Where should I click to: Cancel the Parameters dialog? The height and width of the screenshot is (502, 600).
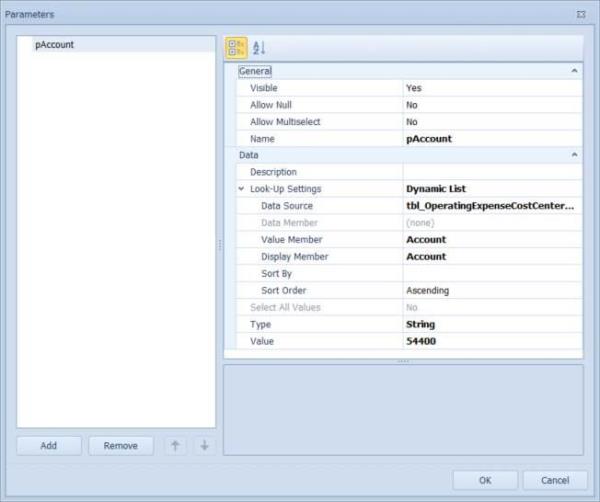pyautogui.click(x=547, y=480)
